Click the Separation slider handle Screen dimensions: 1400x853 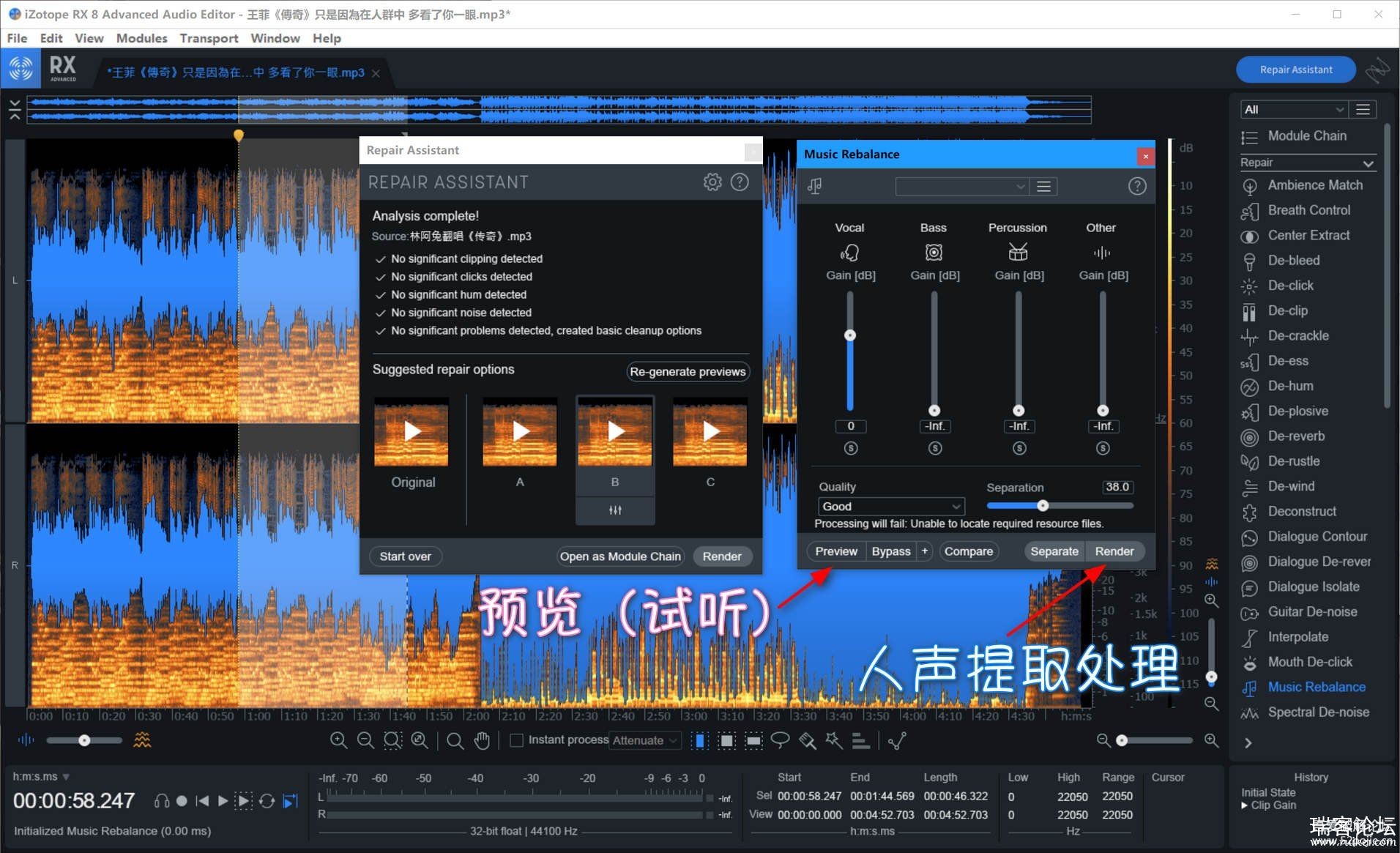(1043, 506)
